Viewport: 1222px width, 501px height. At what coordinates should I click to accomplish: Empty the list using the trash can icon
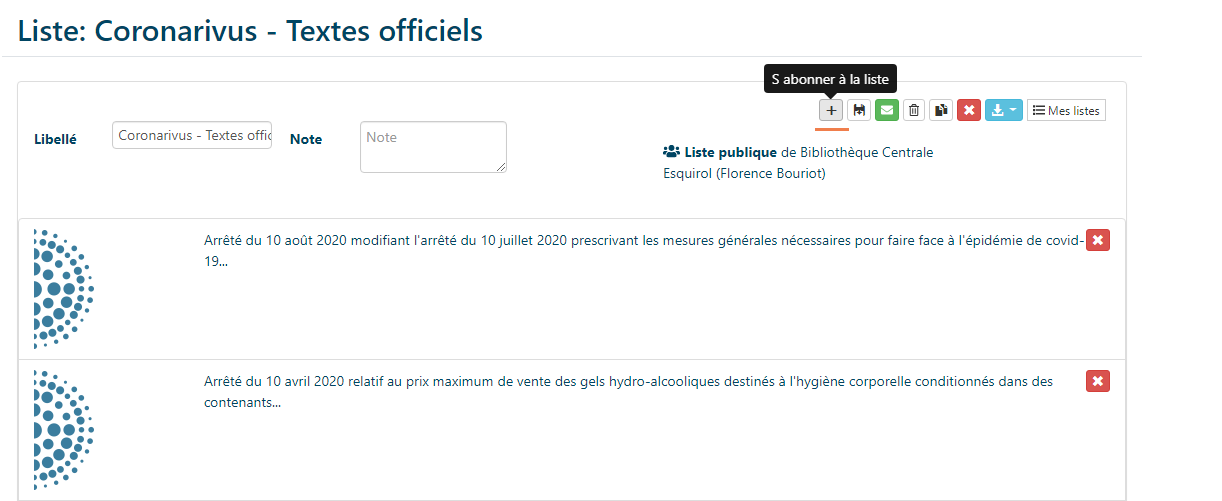pyautogui.click(x=913, y=110)
